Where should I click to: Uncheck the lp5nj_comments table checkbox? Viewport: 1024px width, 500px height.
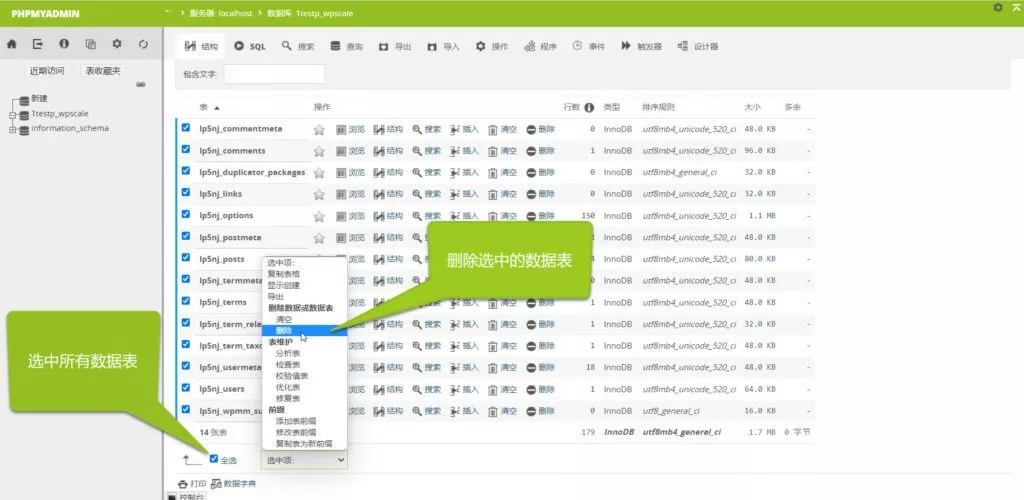186,149
